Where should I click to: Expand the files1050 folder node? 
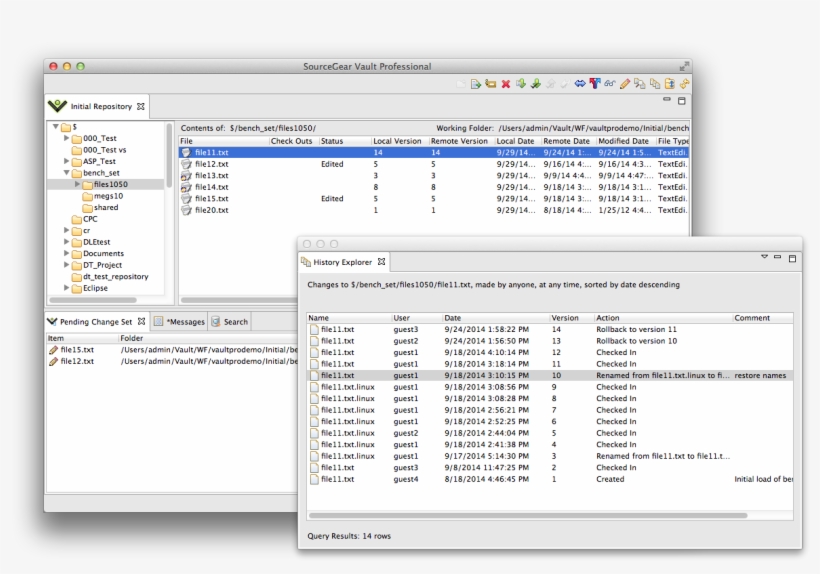77,184
